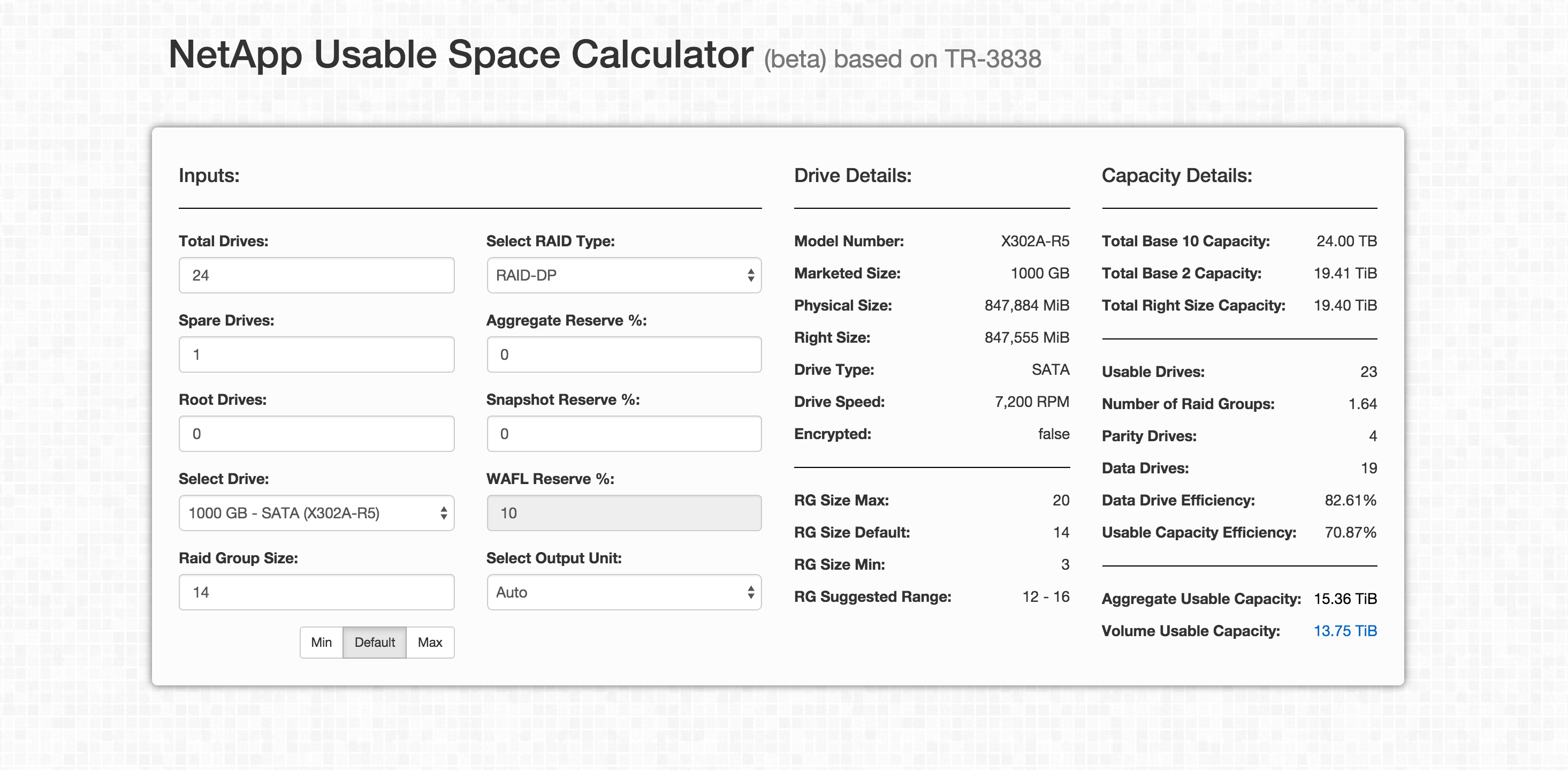Viewport: 1568px width, 770px height.
Task: Click the blue 13.75 TiB value
Action: tap(1345, 631)
